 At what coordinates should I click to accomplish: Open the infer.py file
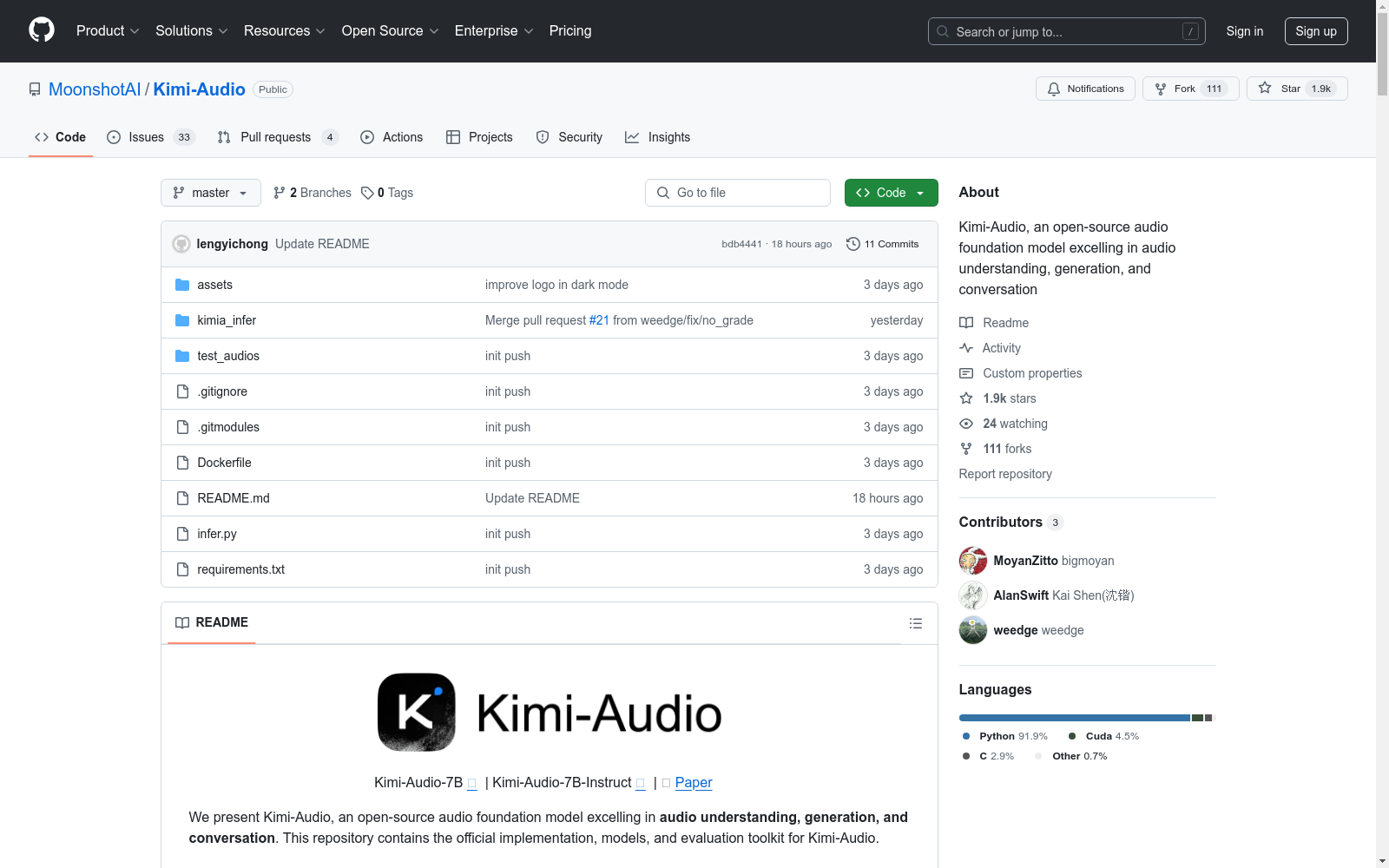tap(217, 534)
